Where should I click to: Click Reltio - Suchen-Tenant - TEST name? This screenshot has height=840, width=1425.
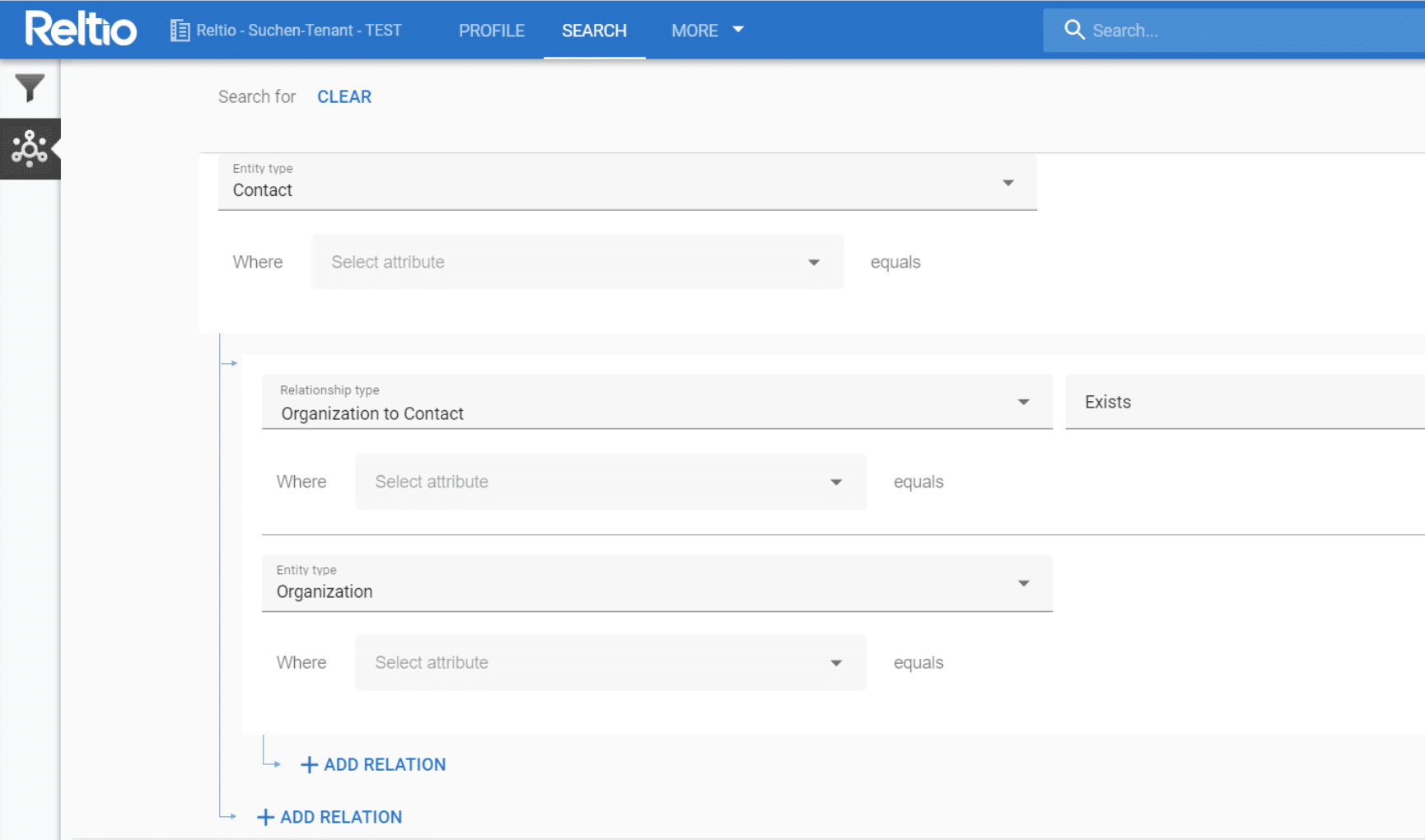coord(299,30)
